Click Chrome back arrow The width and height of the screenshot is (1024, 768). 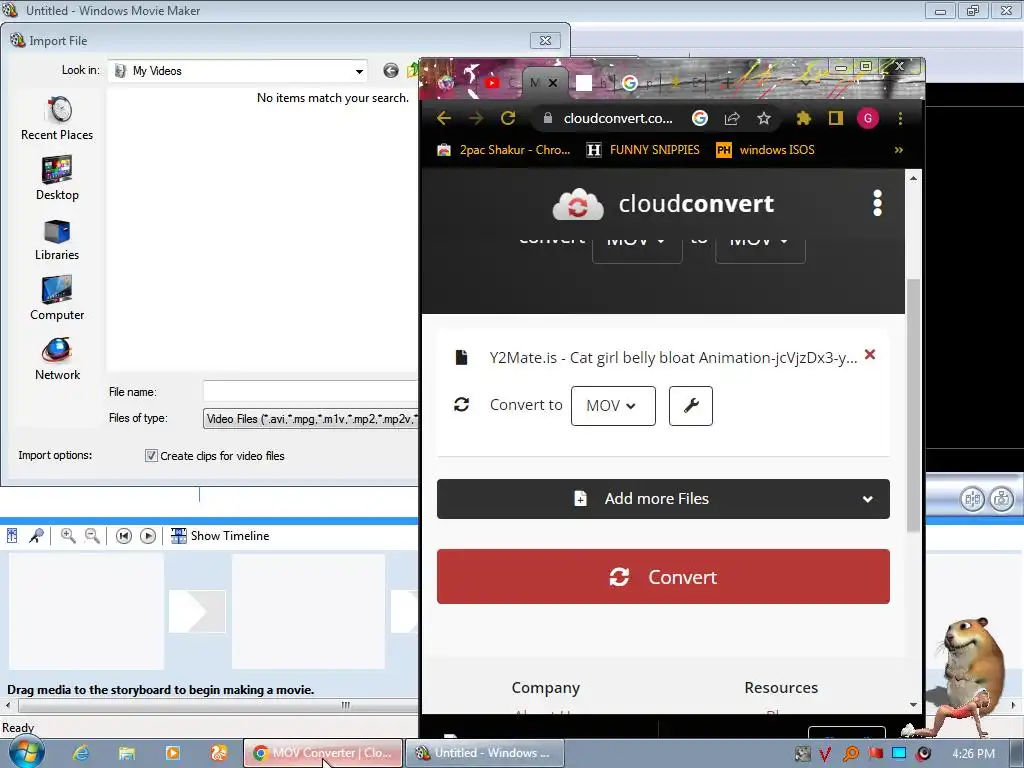pyautogui.click(x=444, y=118)
